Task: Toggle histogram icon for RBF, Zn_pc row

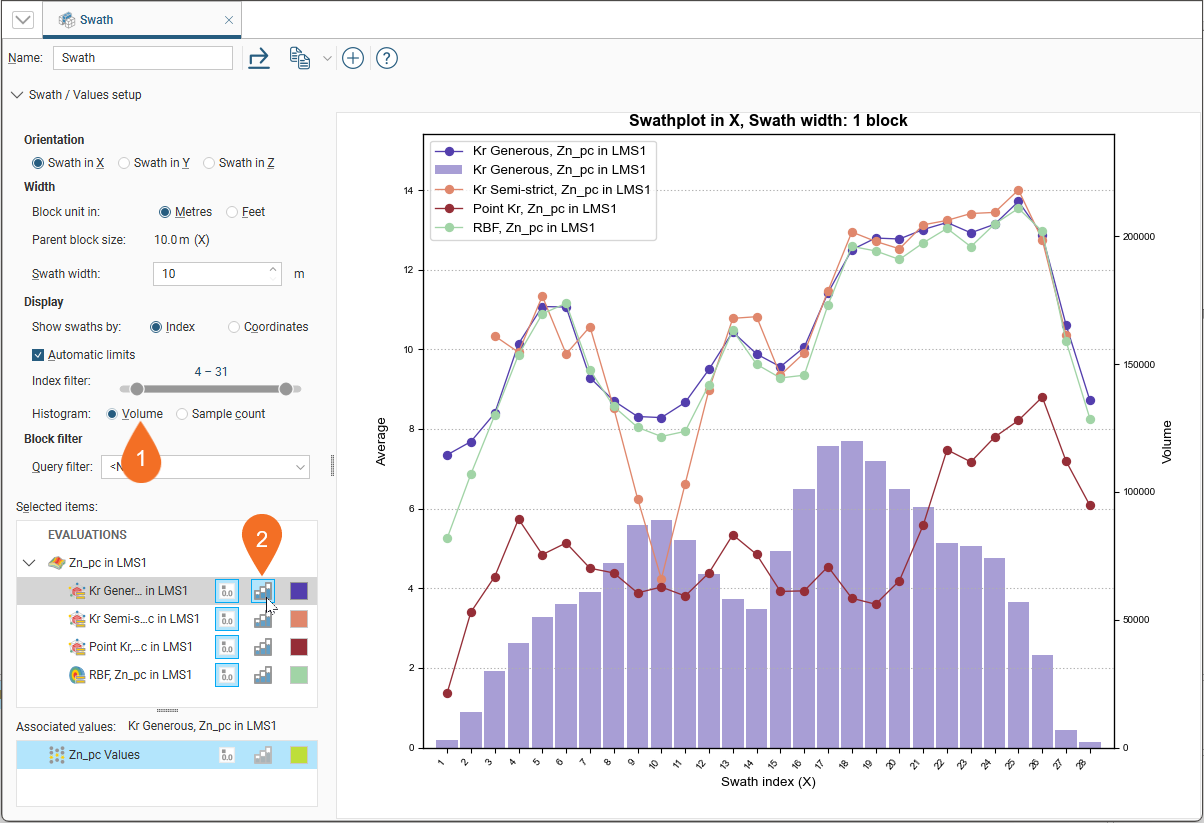Action: (263, 675)
